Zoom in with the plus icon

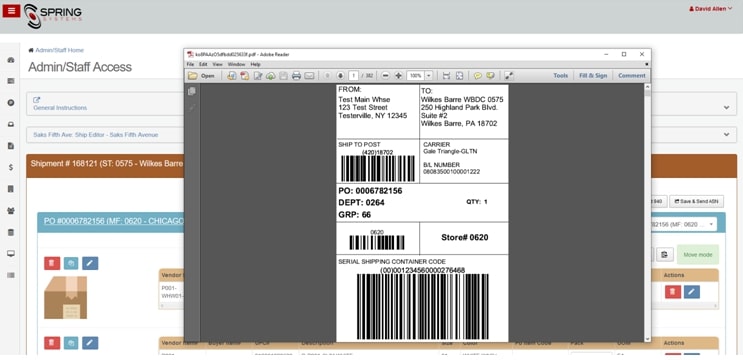(x=399, y=76)
